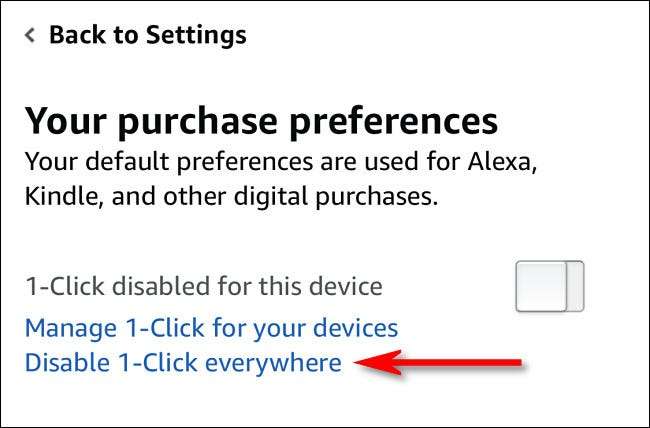Open Manage 1-Click for your devices

[211, 328]
